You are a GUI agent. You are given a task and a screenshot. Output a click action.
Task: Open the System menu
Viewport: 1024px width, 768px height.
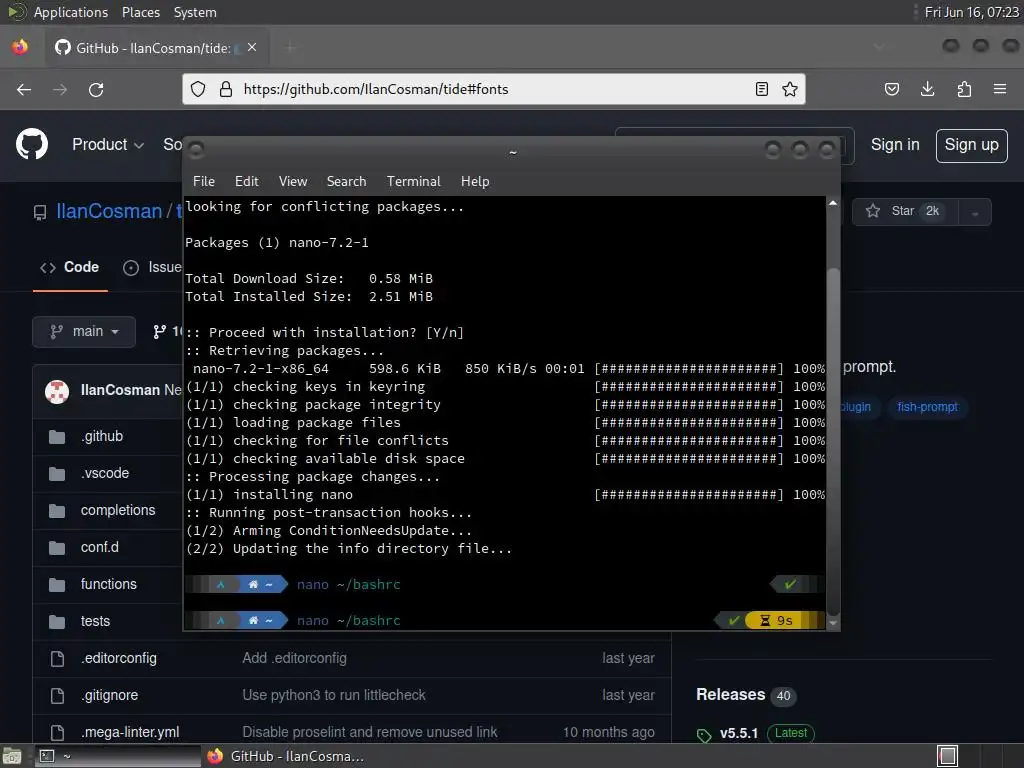[x=195, y=12]
